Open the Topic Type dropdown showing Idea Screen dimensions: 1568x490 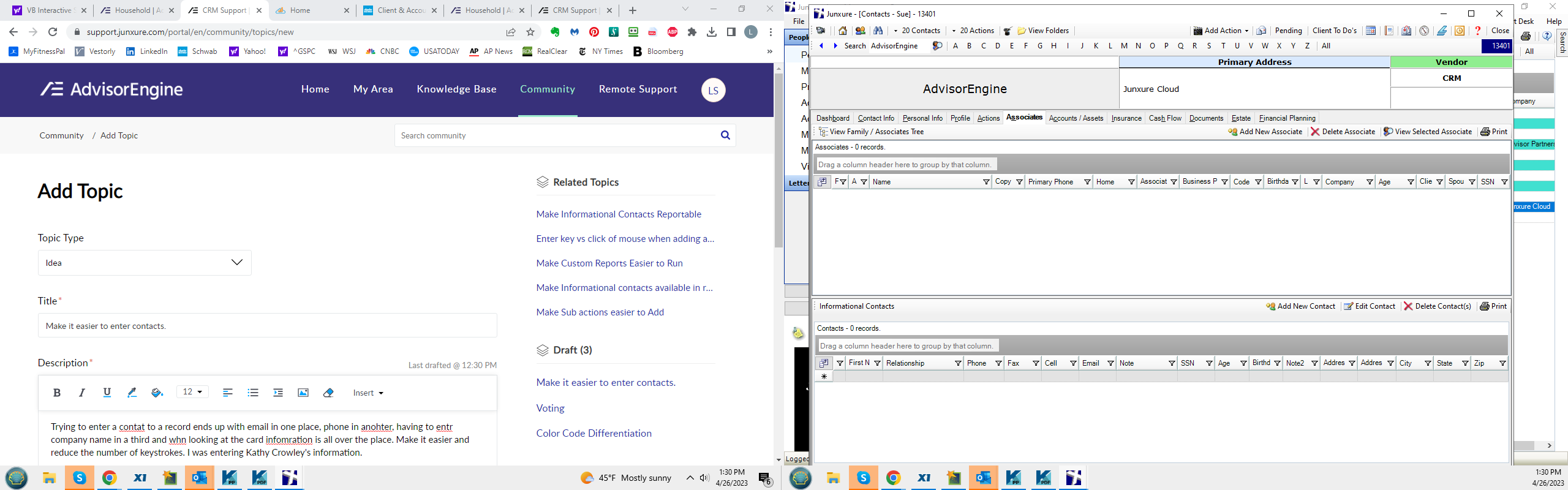pos(145,263)
